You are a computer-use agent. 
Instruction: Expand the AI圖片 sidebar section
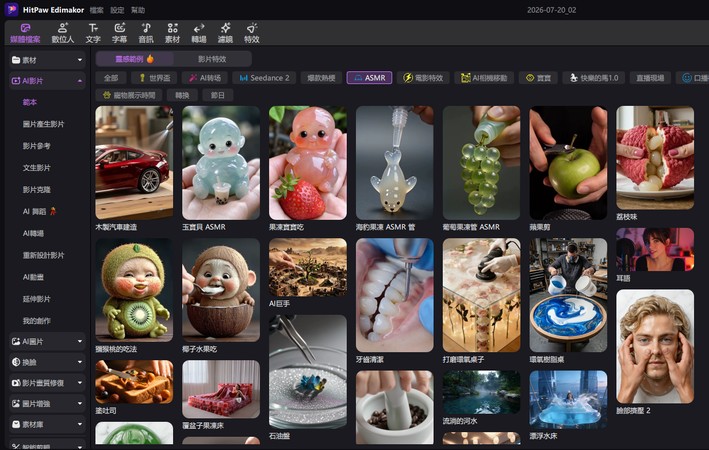pyautogui.click(x=47, y=341)
